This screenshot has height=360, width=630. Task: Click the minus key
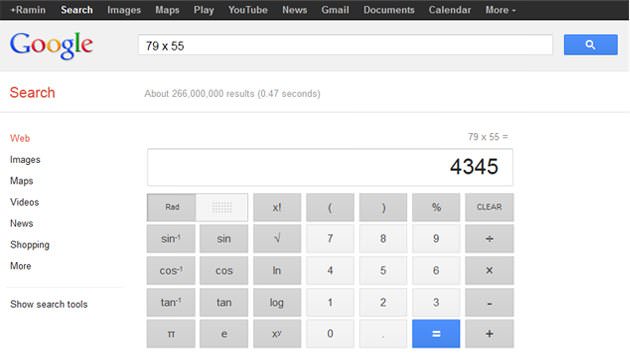click(x=489, y=302)
